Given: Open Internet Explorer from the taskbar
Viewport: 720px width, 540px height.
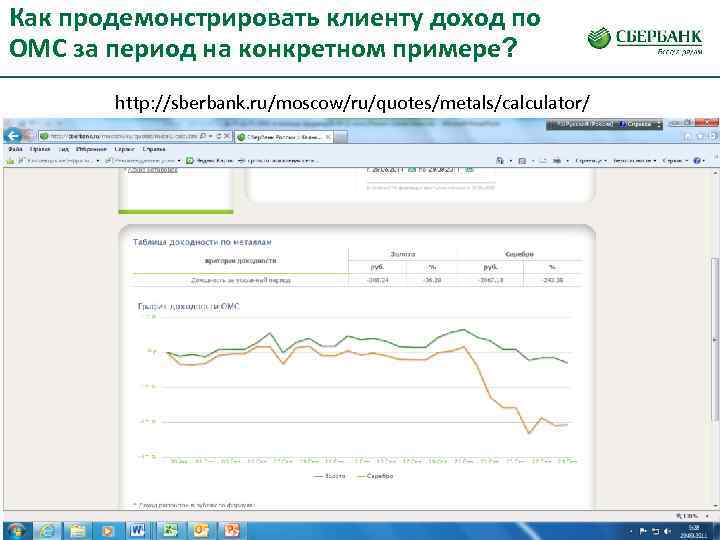Looking at the screenshot, I should [x=48, y=531].
